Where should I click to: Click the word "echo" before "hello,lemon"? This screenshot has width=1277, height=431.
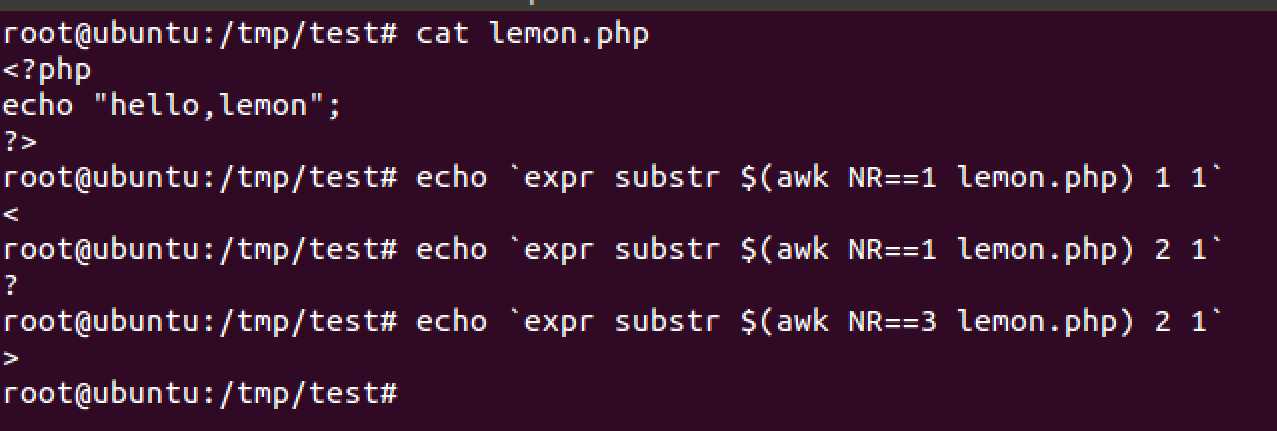point(38,105)
